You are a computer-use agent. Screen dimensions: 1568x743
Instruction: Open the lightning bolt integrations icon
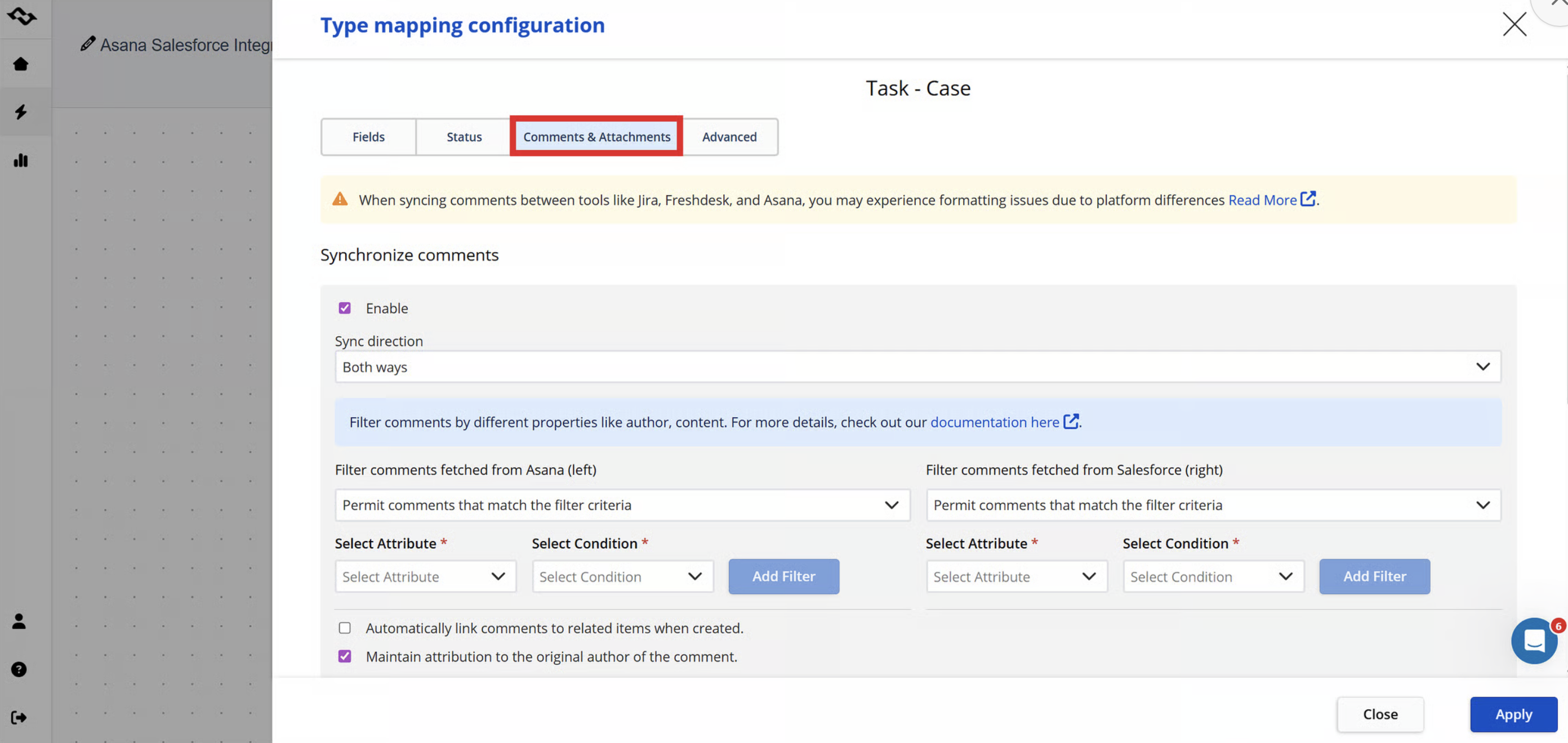click(21, 112)
